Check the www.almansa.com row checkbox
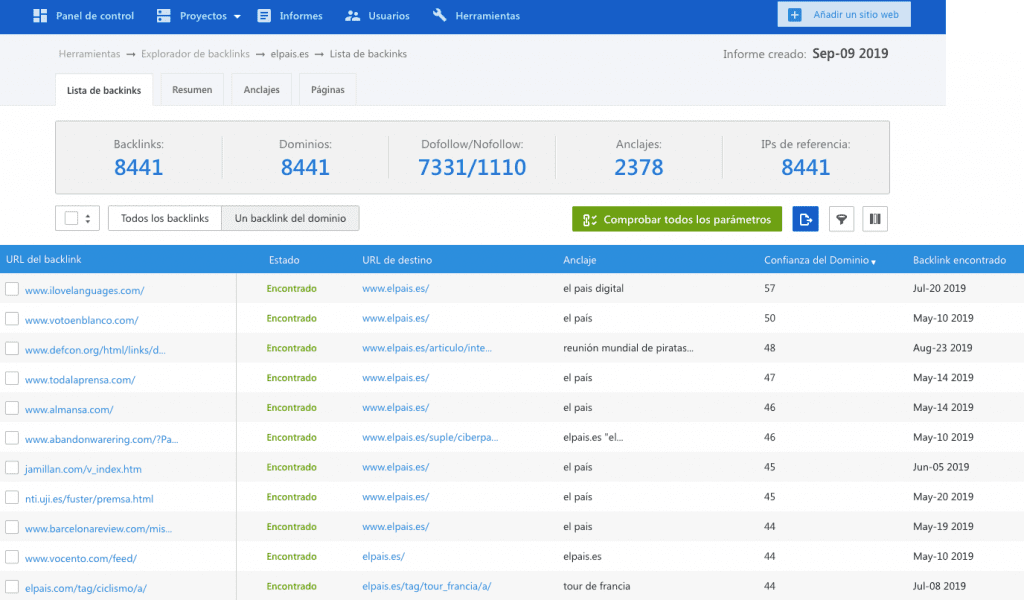This screenshot has width=1024, height=600. [12, 408]
